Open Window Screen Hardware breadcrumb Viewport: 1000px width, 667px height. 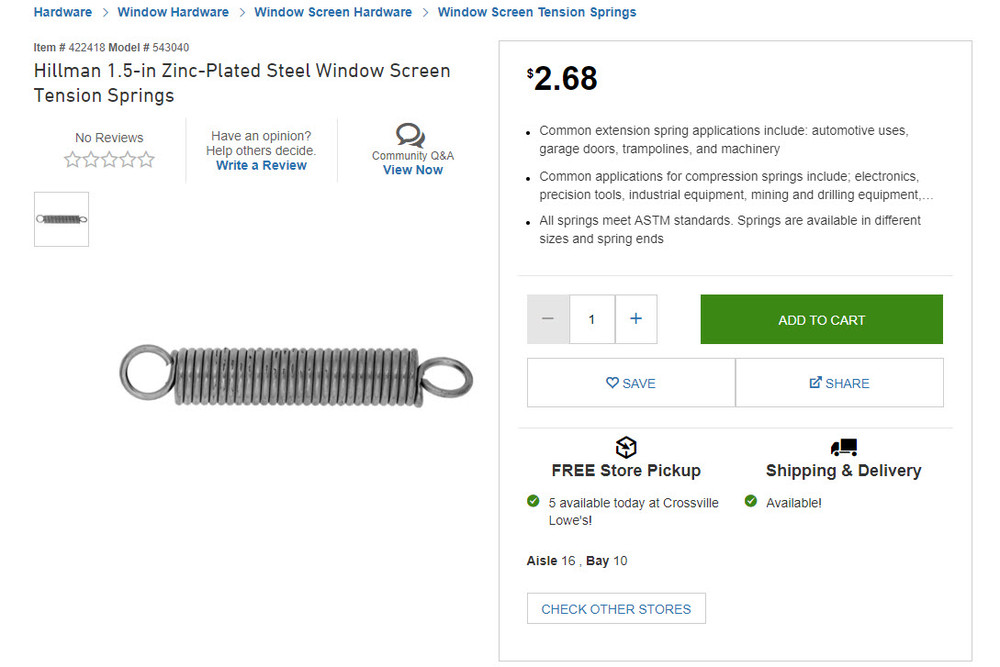333,12
